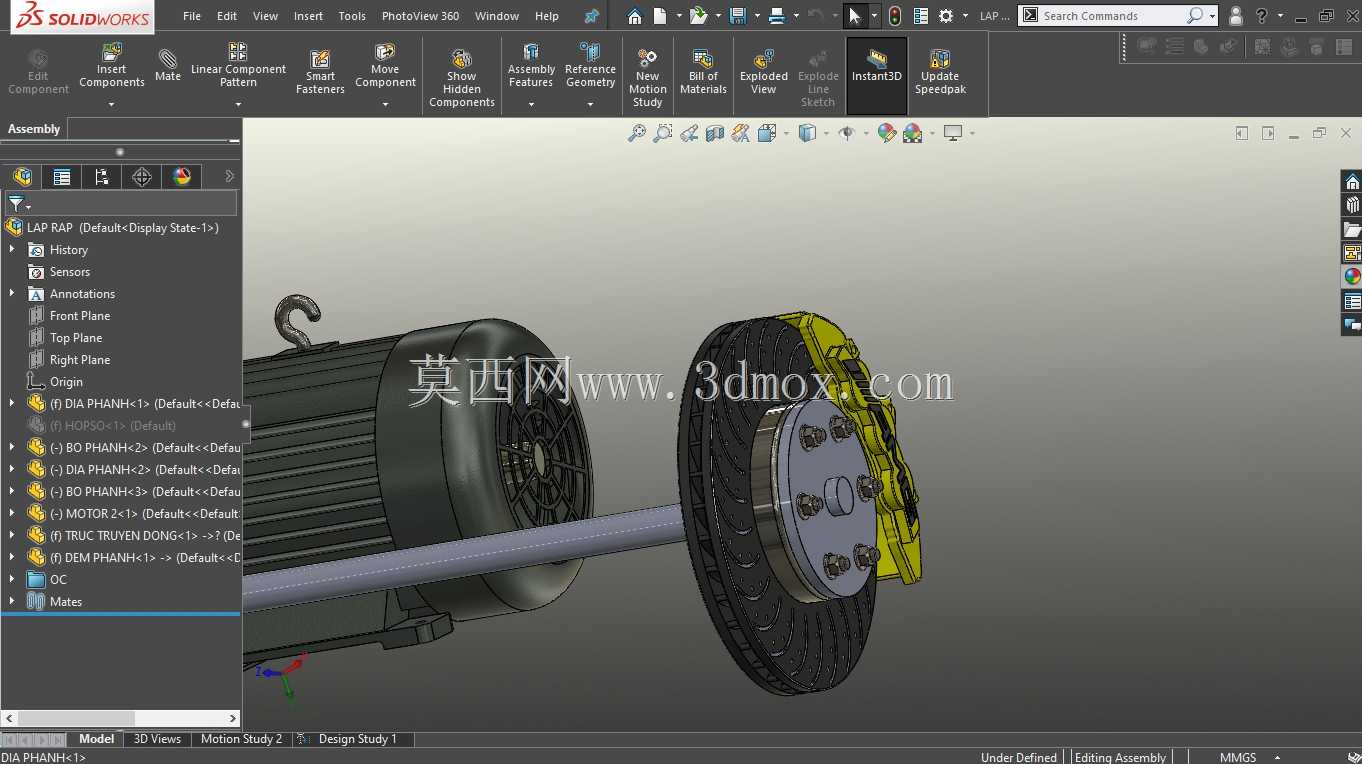Open File Explorer task pane tab
The width and height of the screenshot is (1362, 764).
[x=1352, y=229]
